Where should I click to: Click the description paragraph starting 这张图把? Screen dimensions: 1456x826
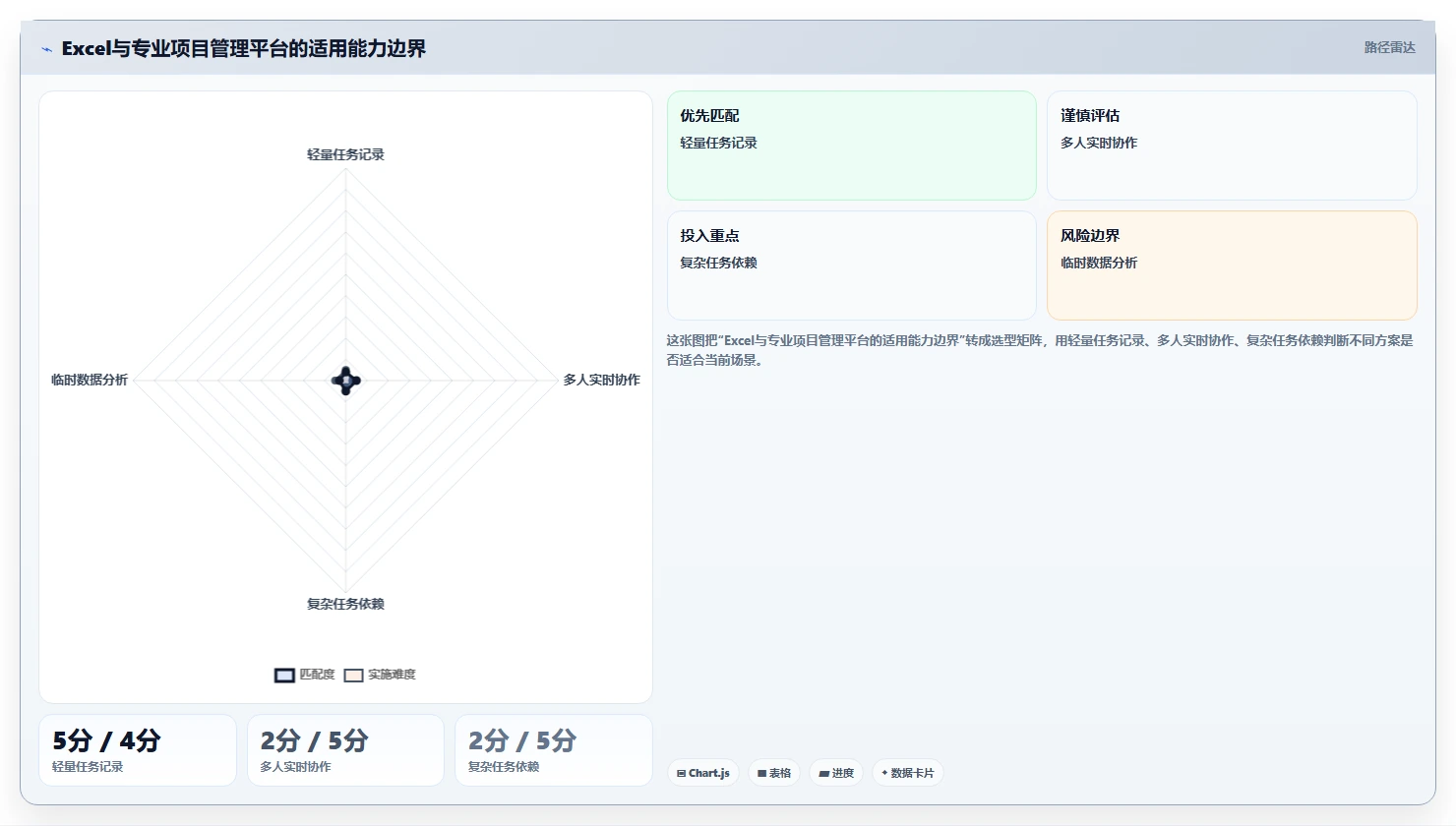[1041, 350]
